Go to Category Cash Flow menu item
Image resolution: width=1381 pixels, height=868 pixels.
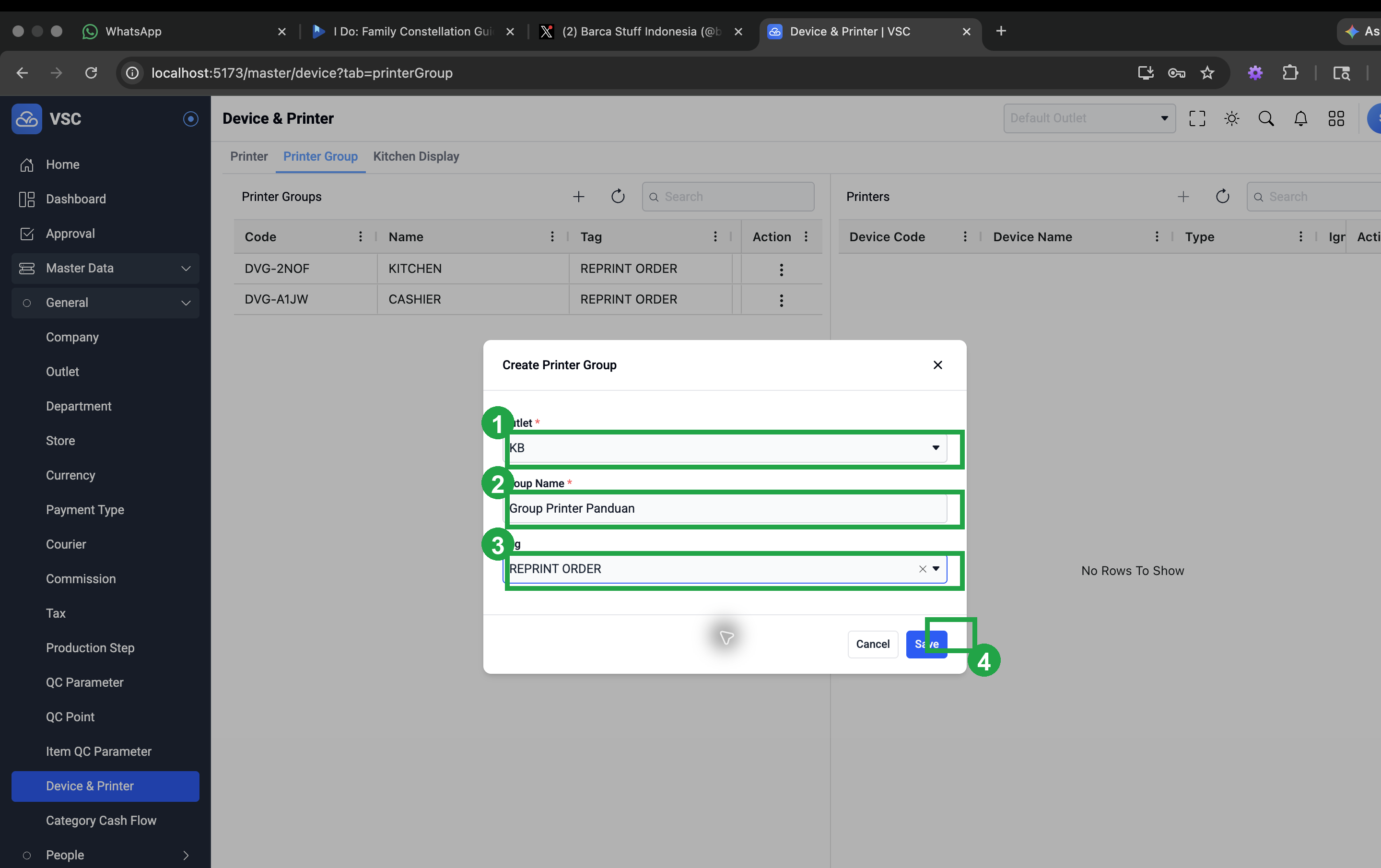click(101, 821)
